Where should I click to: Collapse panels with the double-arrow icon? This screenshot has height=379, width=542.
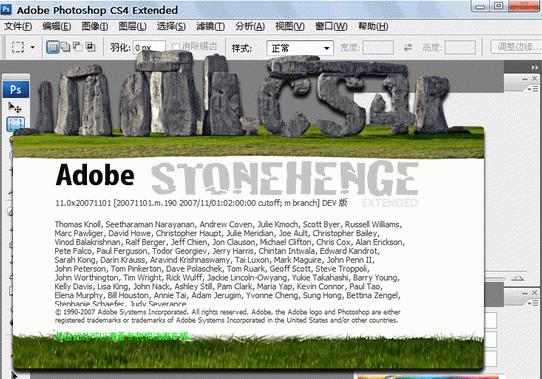click(535, 67)
